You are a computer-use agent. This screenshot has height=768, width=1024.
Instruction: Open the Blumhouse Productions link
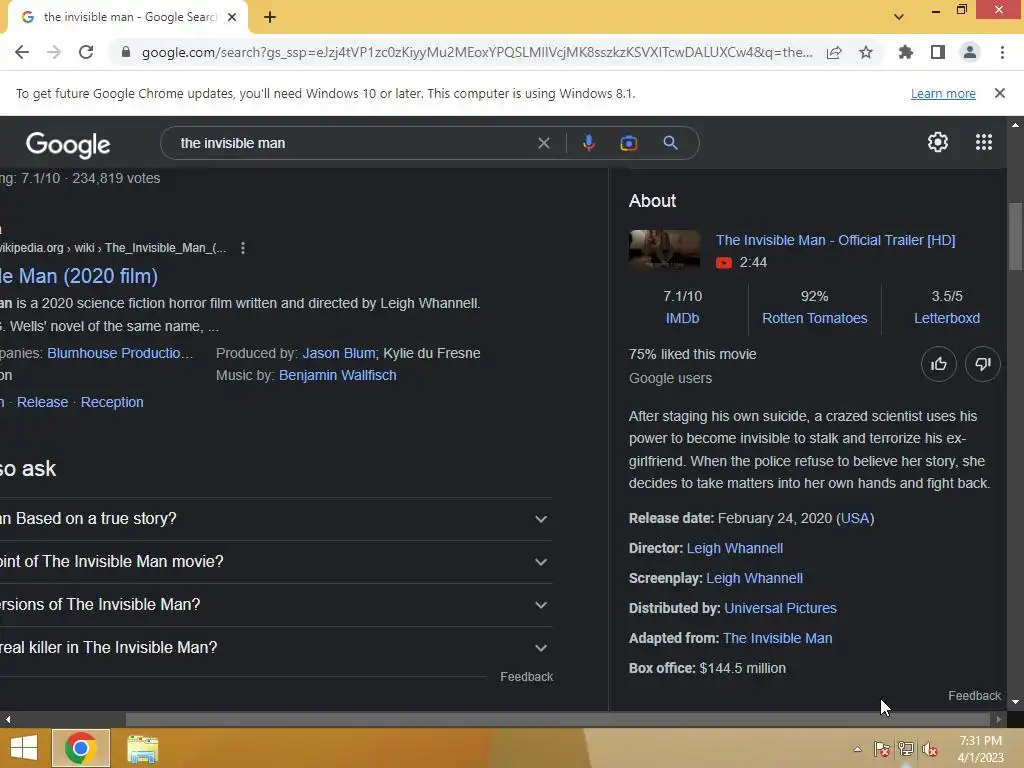[120, 353]
